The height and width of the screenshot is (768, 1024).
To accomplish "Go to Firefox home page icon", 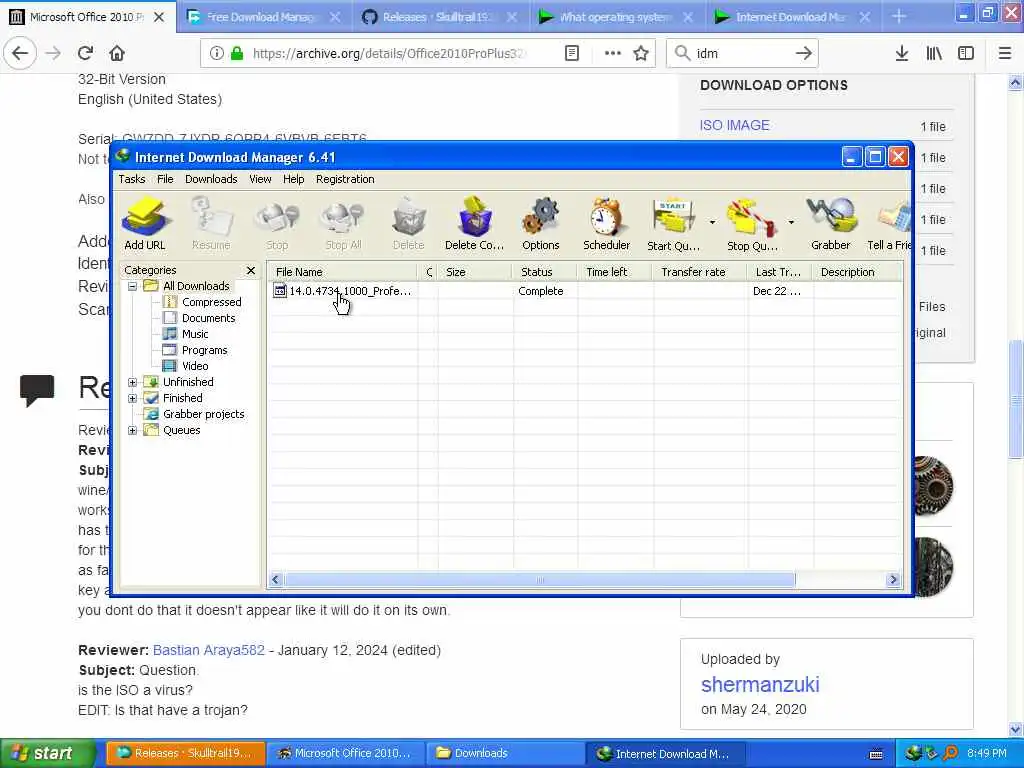I will pos(117,54).
